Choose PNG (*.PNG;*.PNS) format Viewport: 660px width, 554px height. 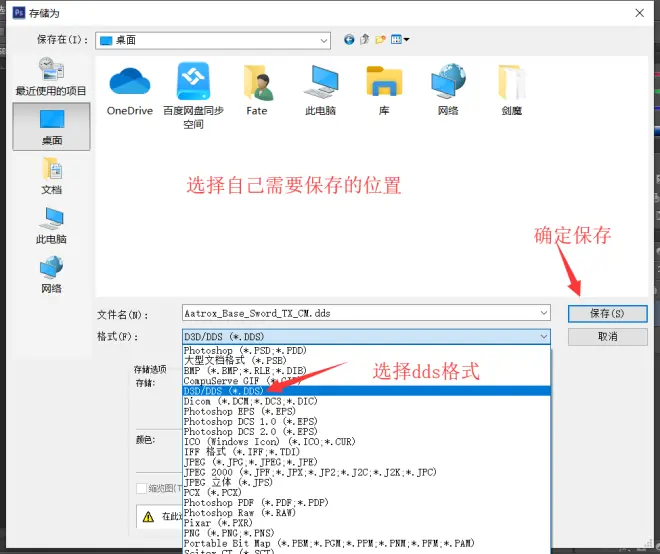pyautogui.click(x=366, y=533)
